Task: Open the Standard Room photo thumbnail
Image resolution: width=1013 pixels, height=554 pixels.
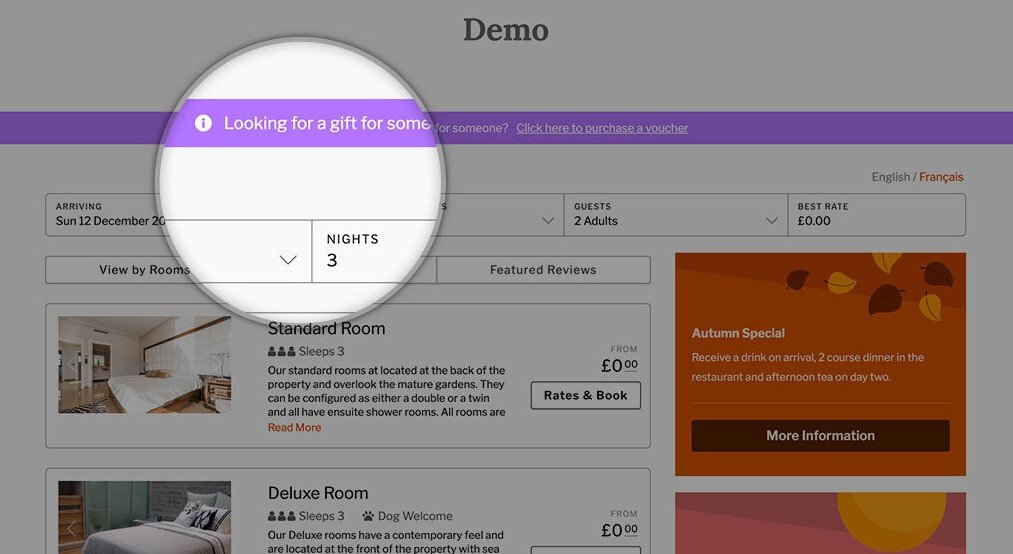Action: pos(145,365)
